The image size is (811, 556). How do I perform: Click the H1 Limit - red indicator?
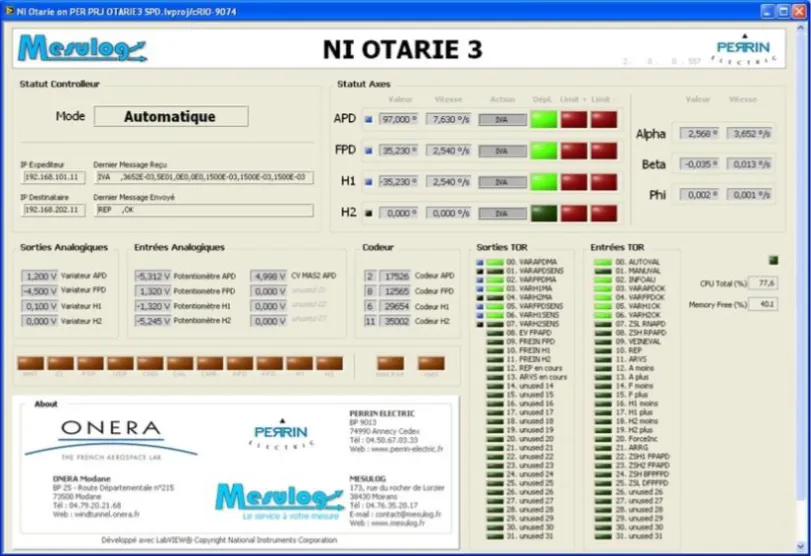[604, 182]
